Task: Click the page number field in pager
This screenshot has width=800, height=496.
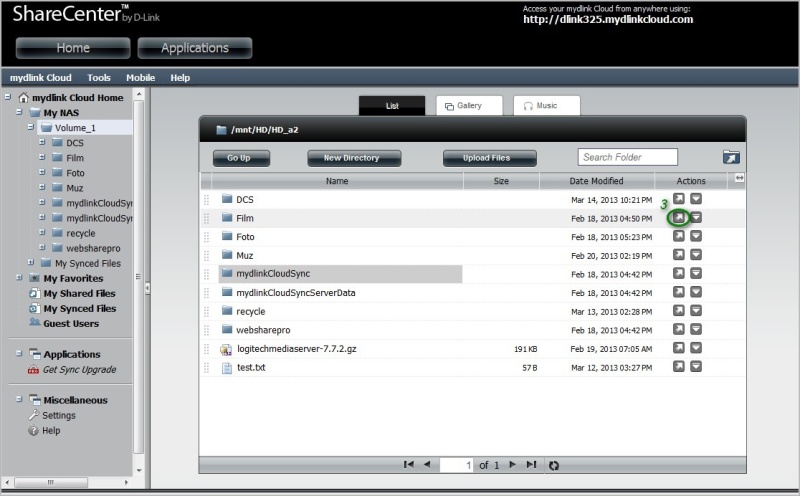Action: click(x=456, y=465)
